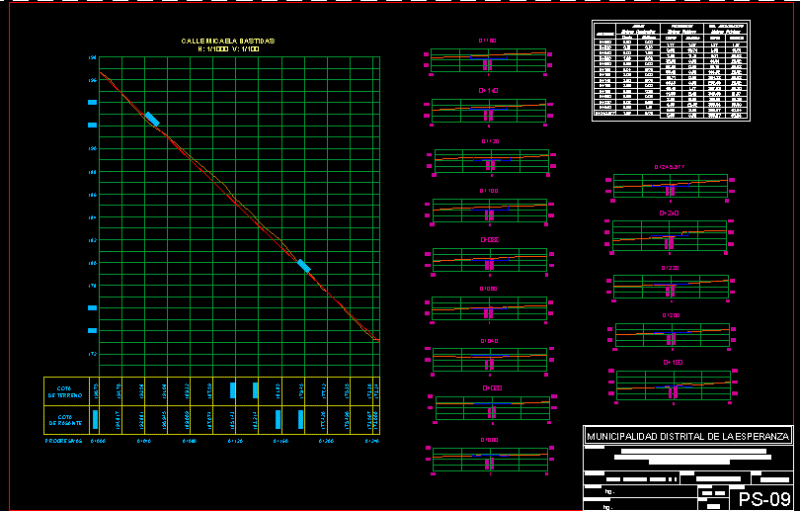This screenshot has width=800, height=511.
Task: Select the lower blue marker on profile line
Action: 304,266
